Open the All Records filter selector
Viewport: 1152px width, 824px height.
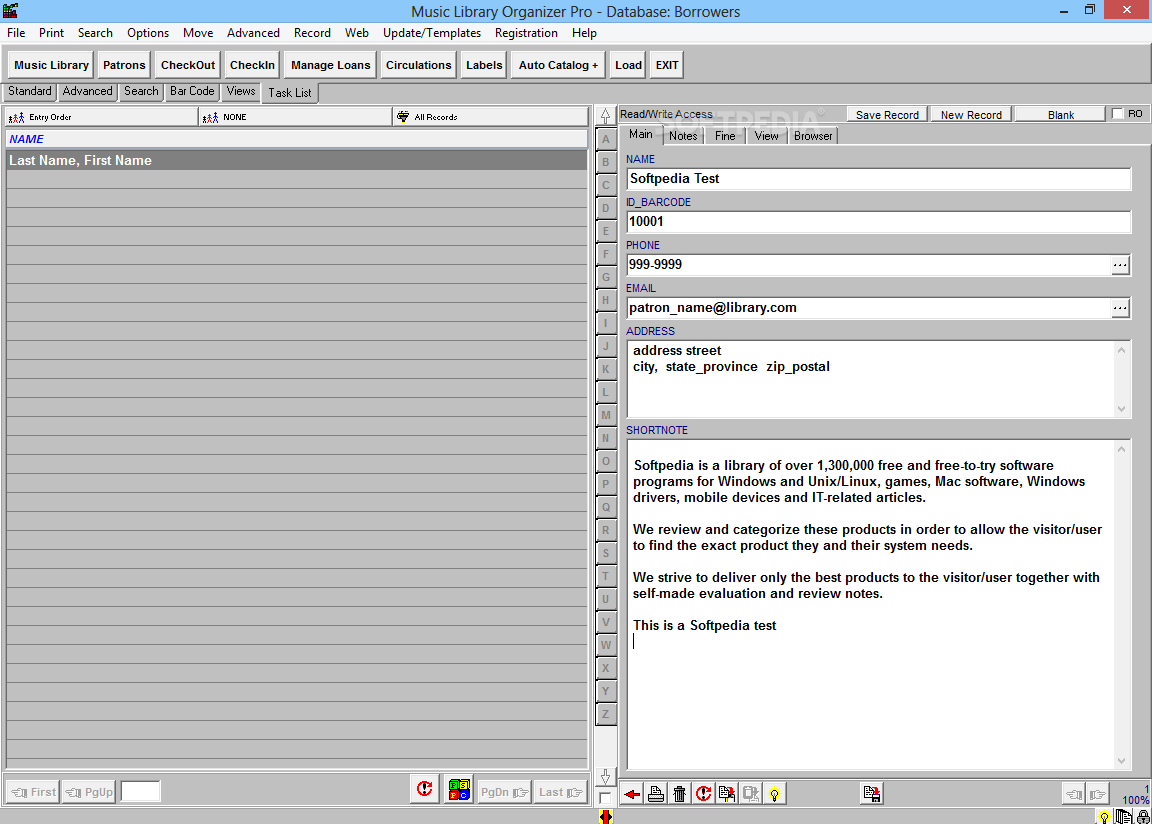[x=491, y=117]
